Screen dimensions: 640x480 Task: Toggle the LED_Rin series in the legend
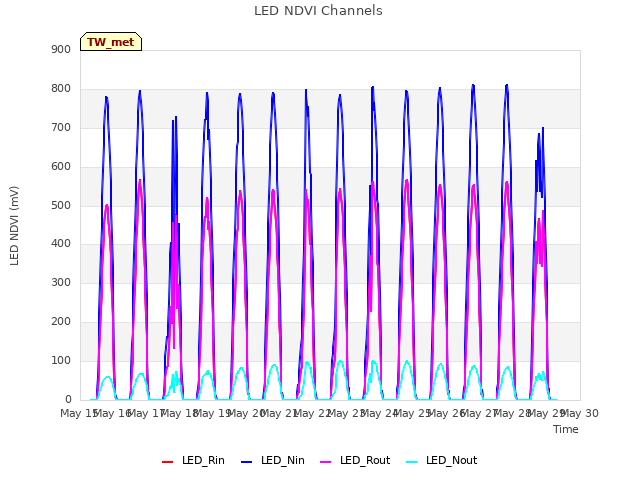pos(193,460)
